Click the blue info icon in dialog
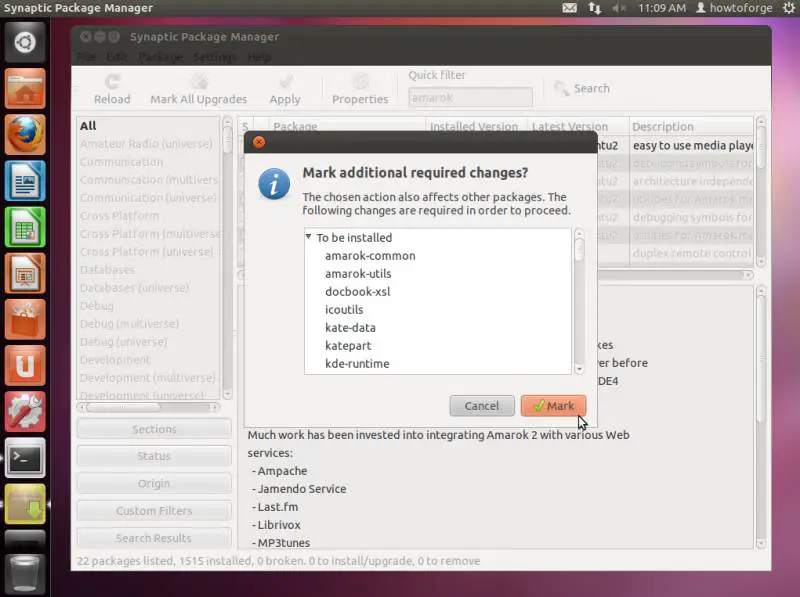This screenshot has width=800, height=597. [274, 184]
